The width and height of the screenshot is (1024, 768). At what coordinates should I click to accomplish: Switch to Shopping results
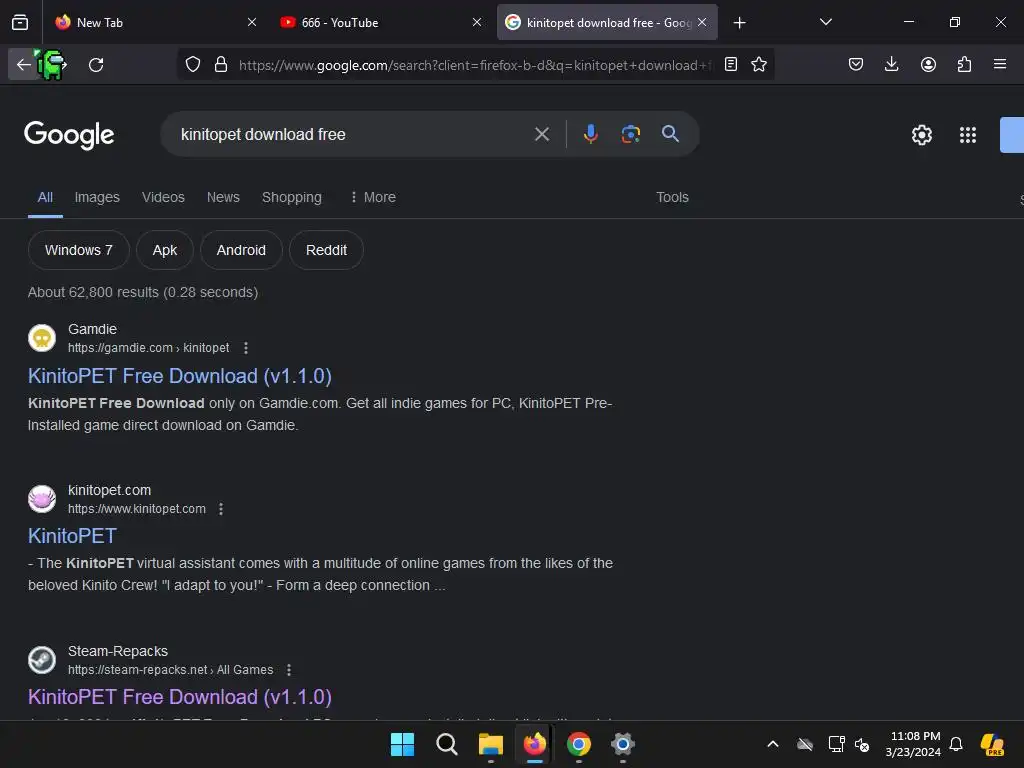pyautogui.click(x=291, y=197)
